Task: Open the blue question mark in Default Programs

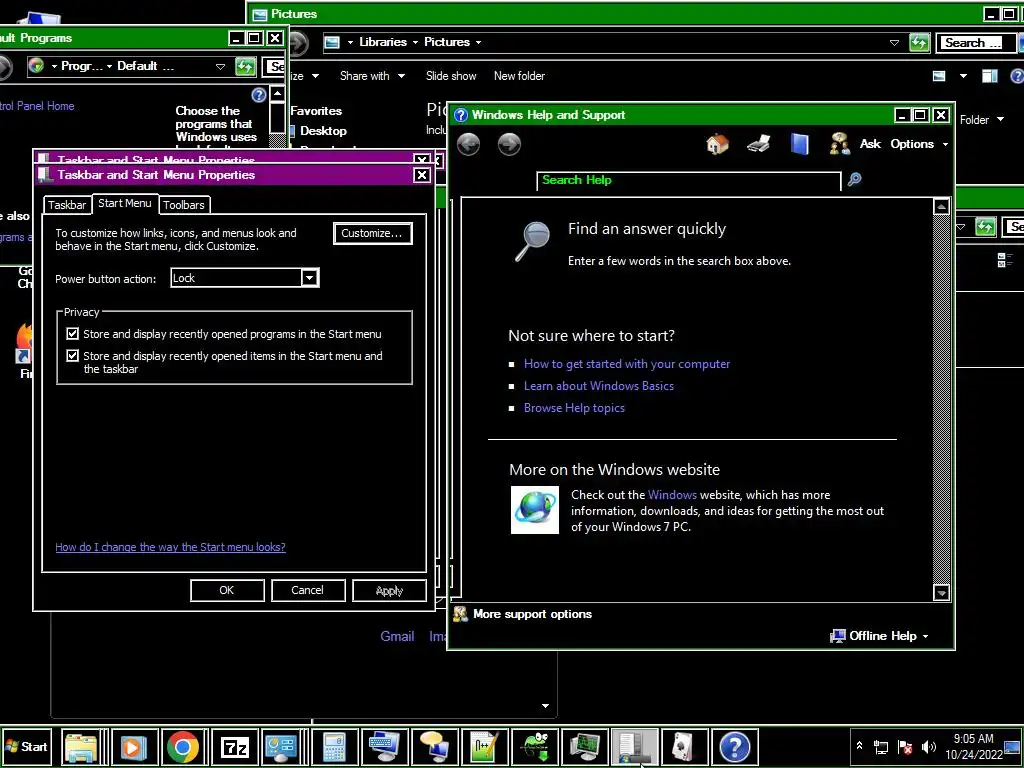Action: click(x=259, y=95)
